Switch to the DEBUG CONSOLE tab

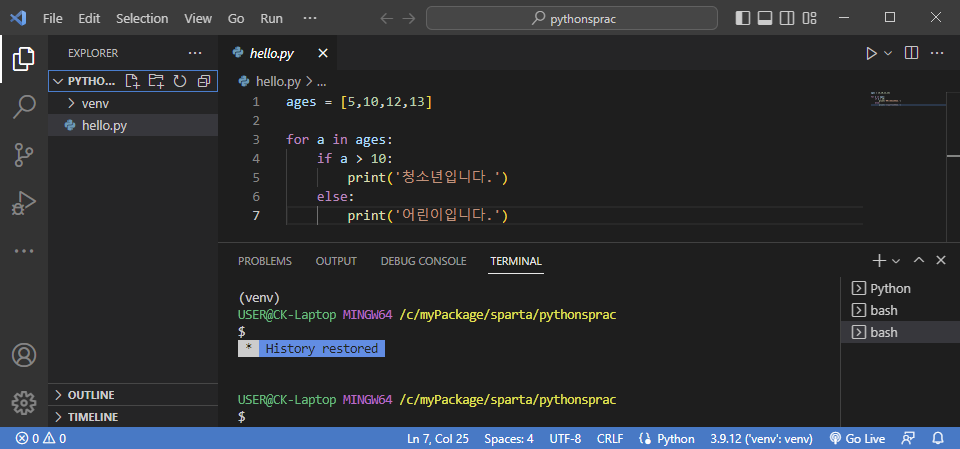tap(423, 261)
